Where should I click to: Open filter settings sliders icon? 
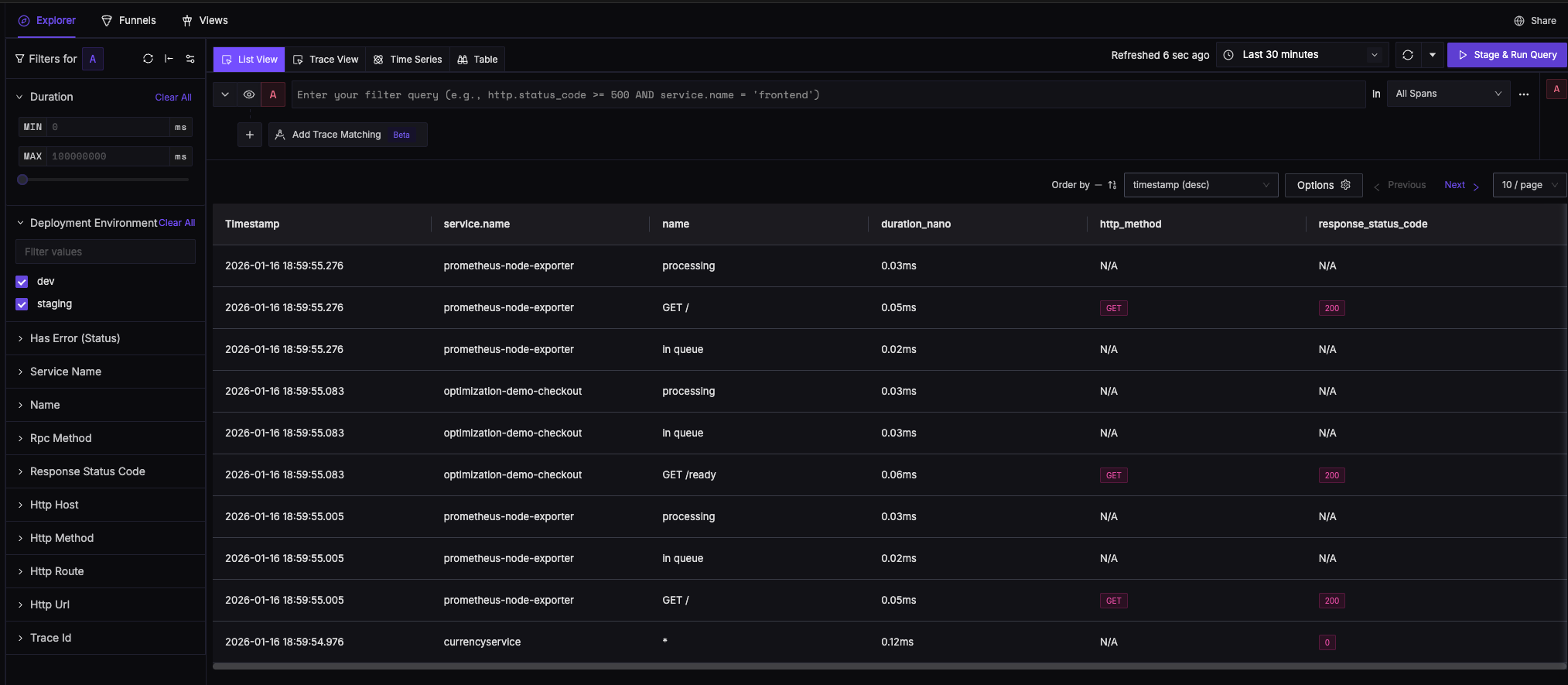[x=190, y=59]
